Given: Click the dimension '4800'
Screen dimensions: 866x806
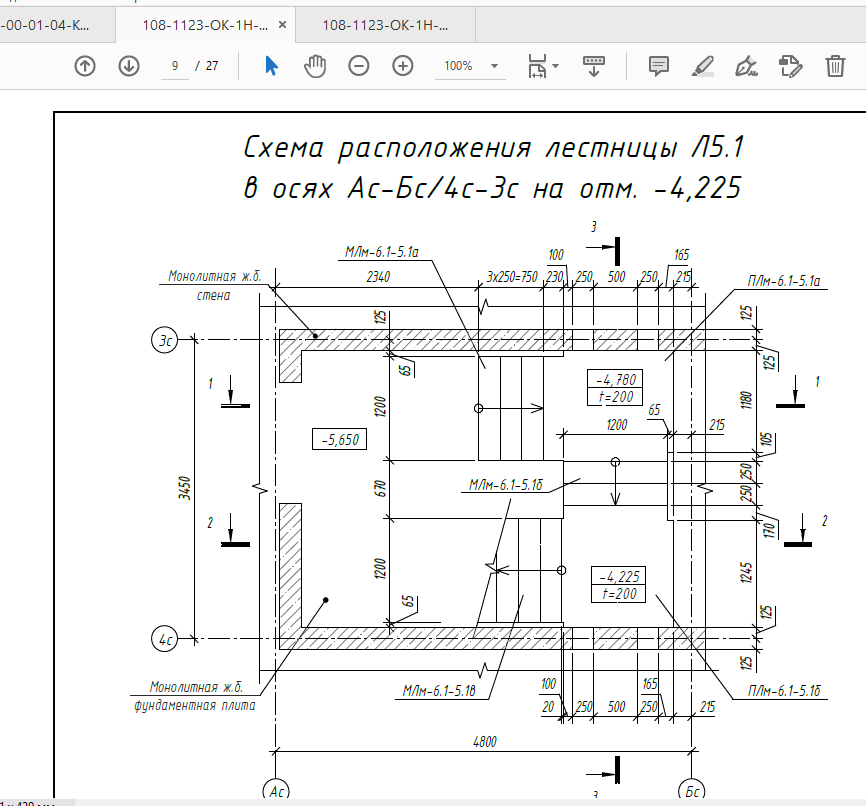Looking at the screenshot, I should (x=484, y=741).
